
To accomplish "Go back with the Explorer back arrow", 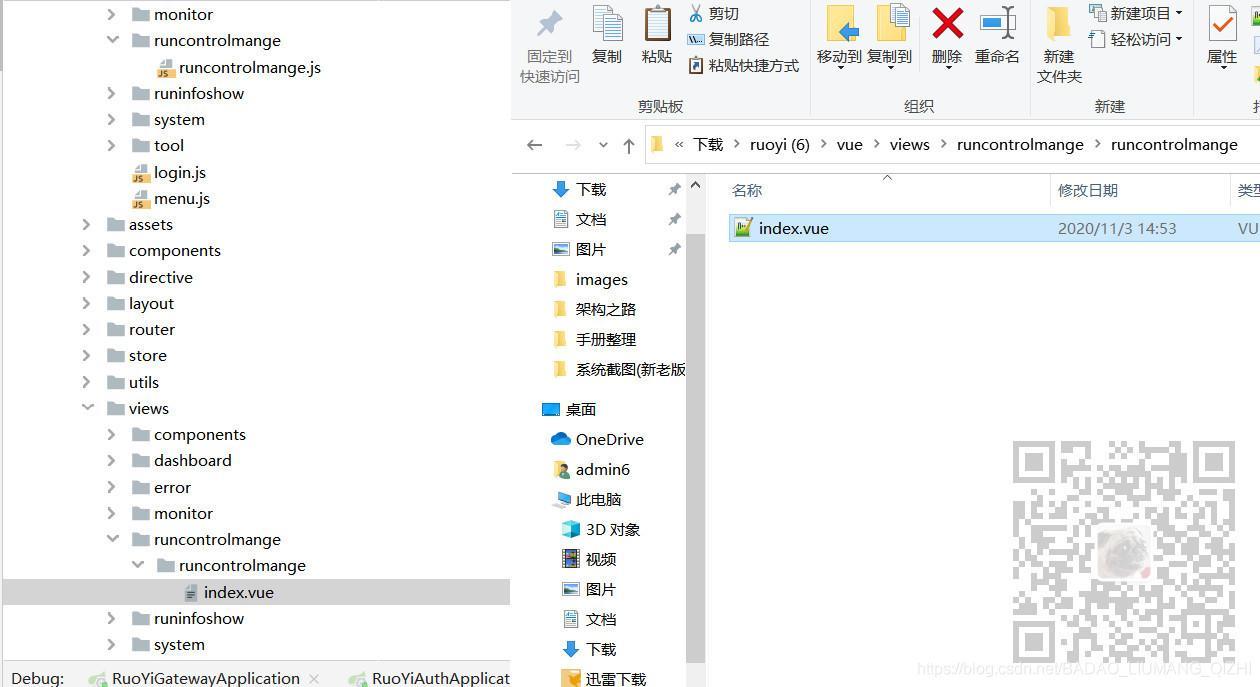I will [x=535, y=145].
